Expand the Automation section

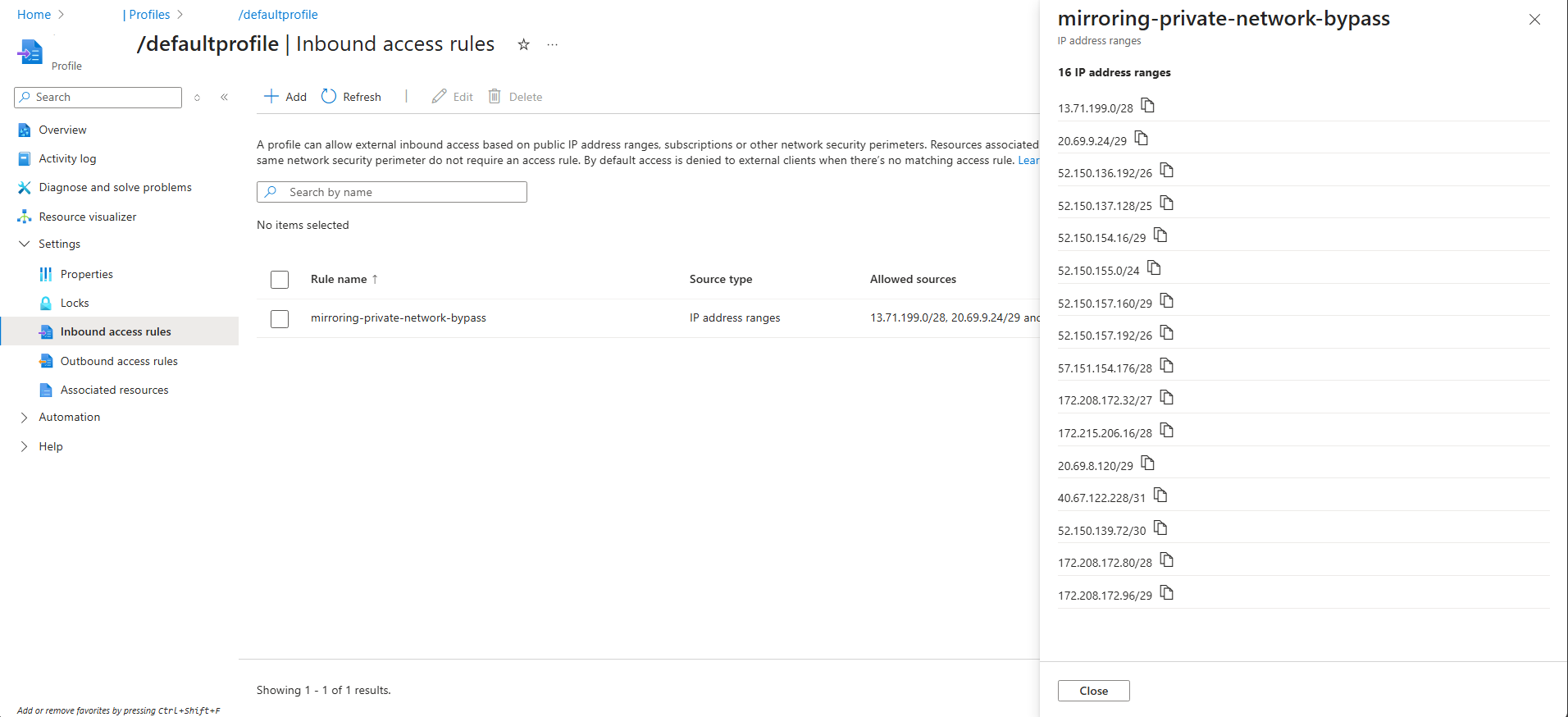click(x=24, y=418)
